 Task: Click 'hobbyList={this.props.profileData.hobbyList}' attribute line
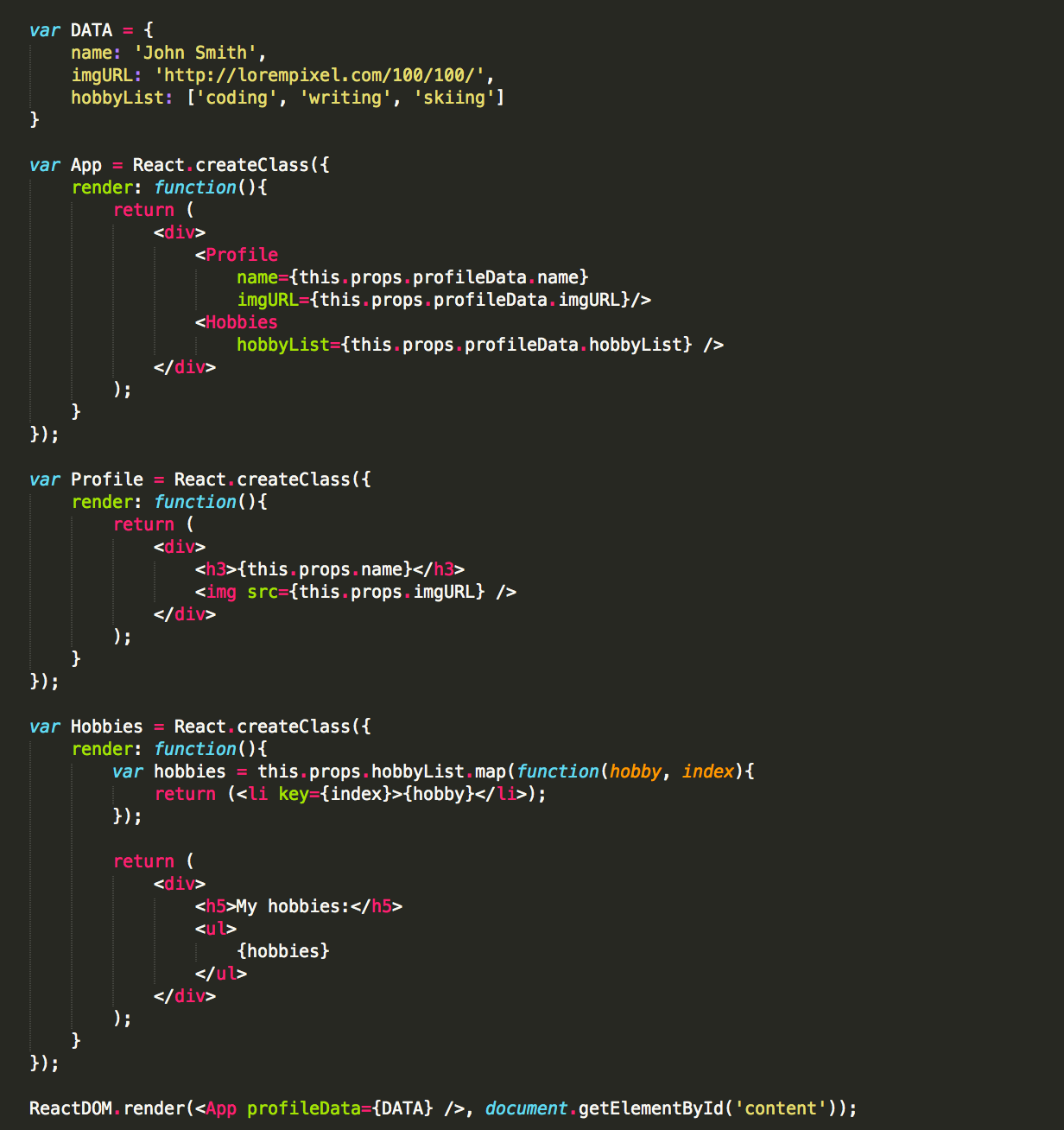[465, 345]
